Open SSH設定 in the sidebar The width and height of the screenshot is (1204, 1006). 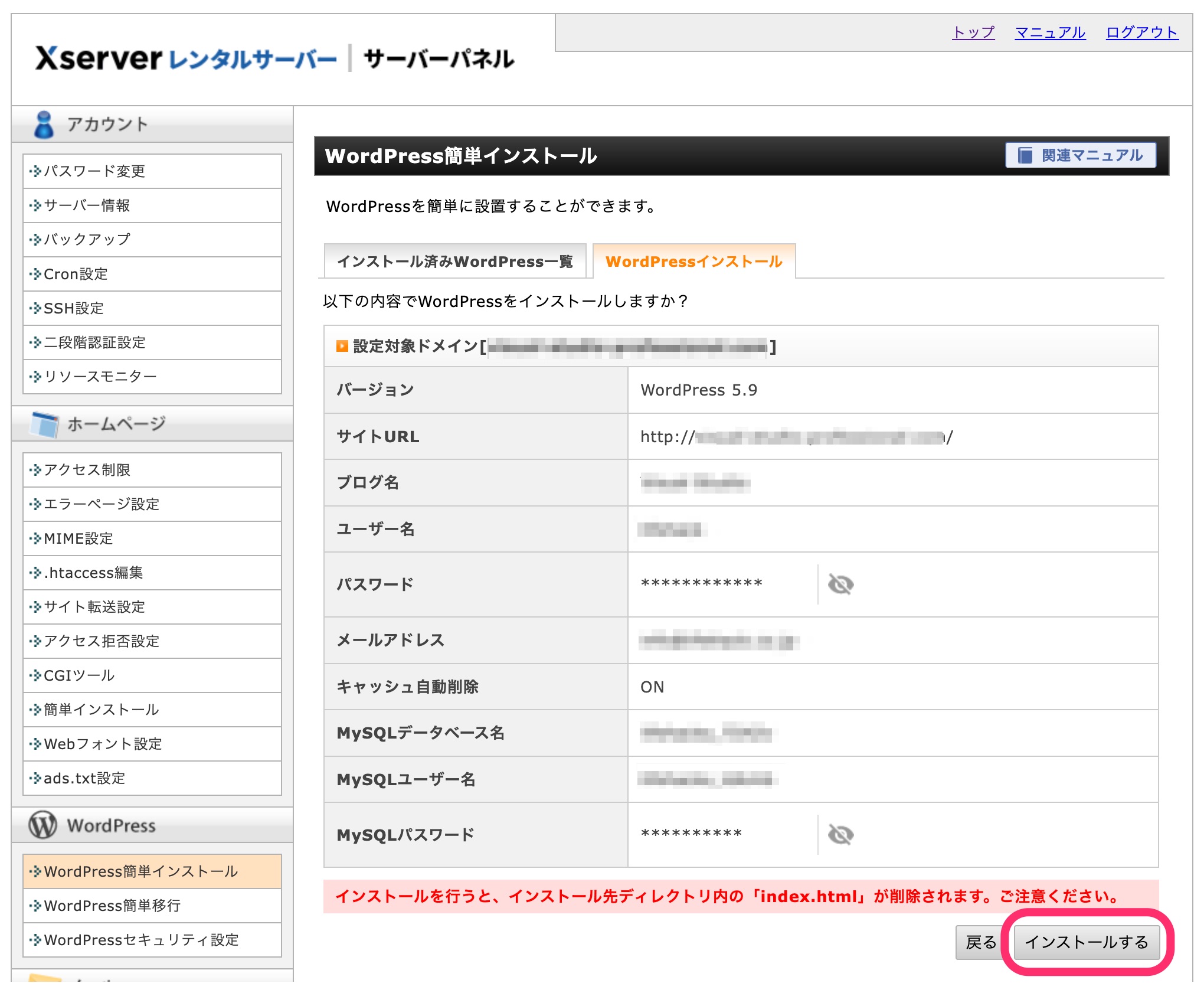click(x=152, y=308)
